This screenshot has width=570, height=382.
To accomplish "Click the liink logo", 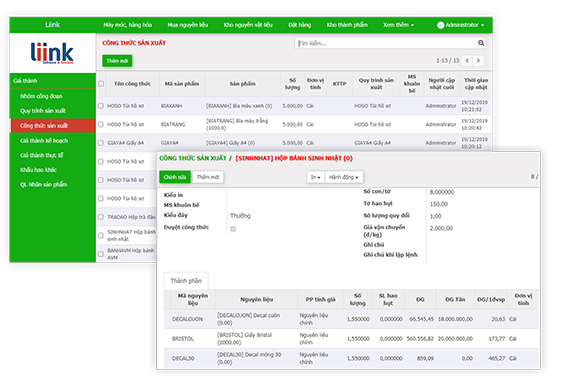I will point(52,53).
